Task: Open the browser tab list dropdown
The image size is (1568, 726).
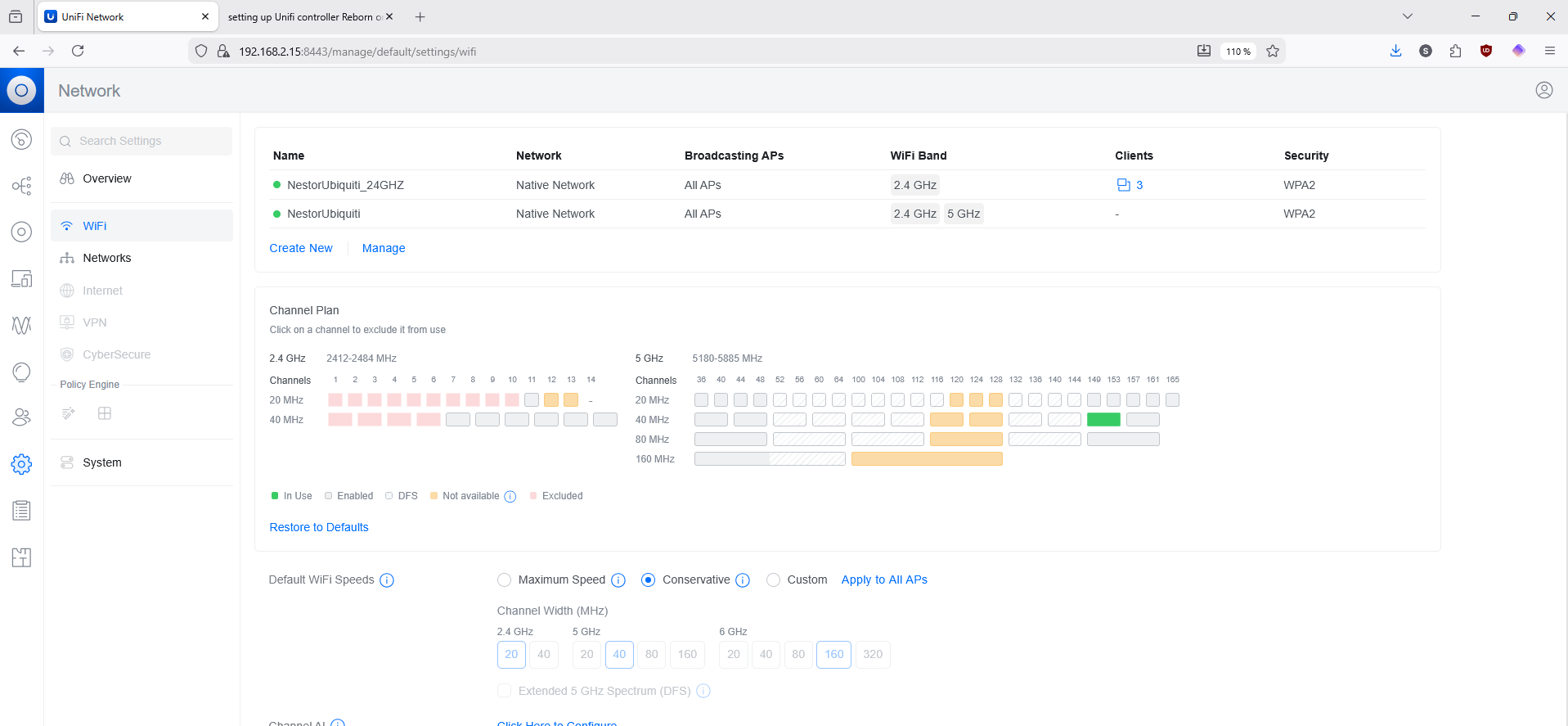Action: [x=1407, y=16]
